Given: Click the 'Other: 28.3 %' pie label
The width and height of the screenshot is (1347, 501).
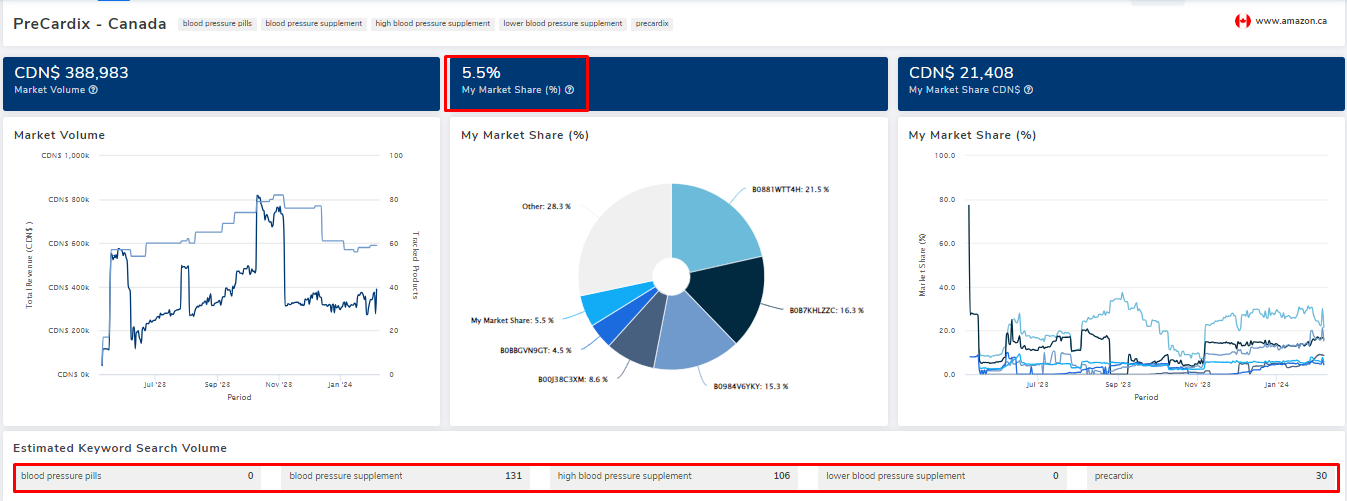Looking at the screenshot, I should (x=546, y=207).
